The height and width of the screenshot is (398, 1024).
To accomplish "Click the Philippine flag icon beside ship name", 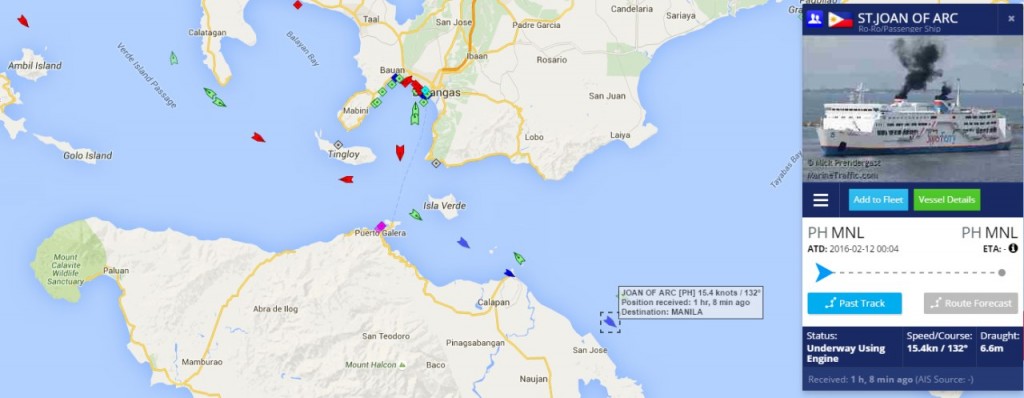I will tap(840, 20).
